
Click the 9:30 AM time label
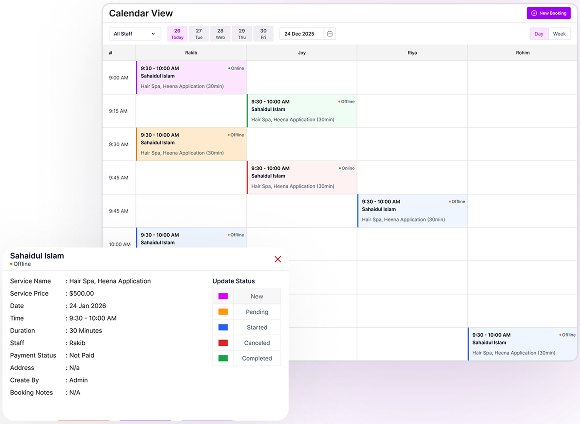[x=118, y=144]
